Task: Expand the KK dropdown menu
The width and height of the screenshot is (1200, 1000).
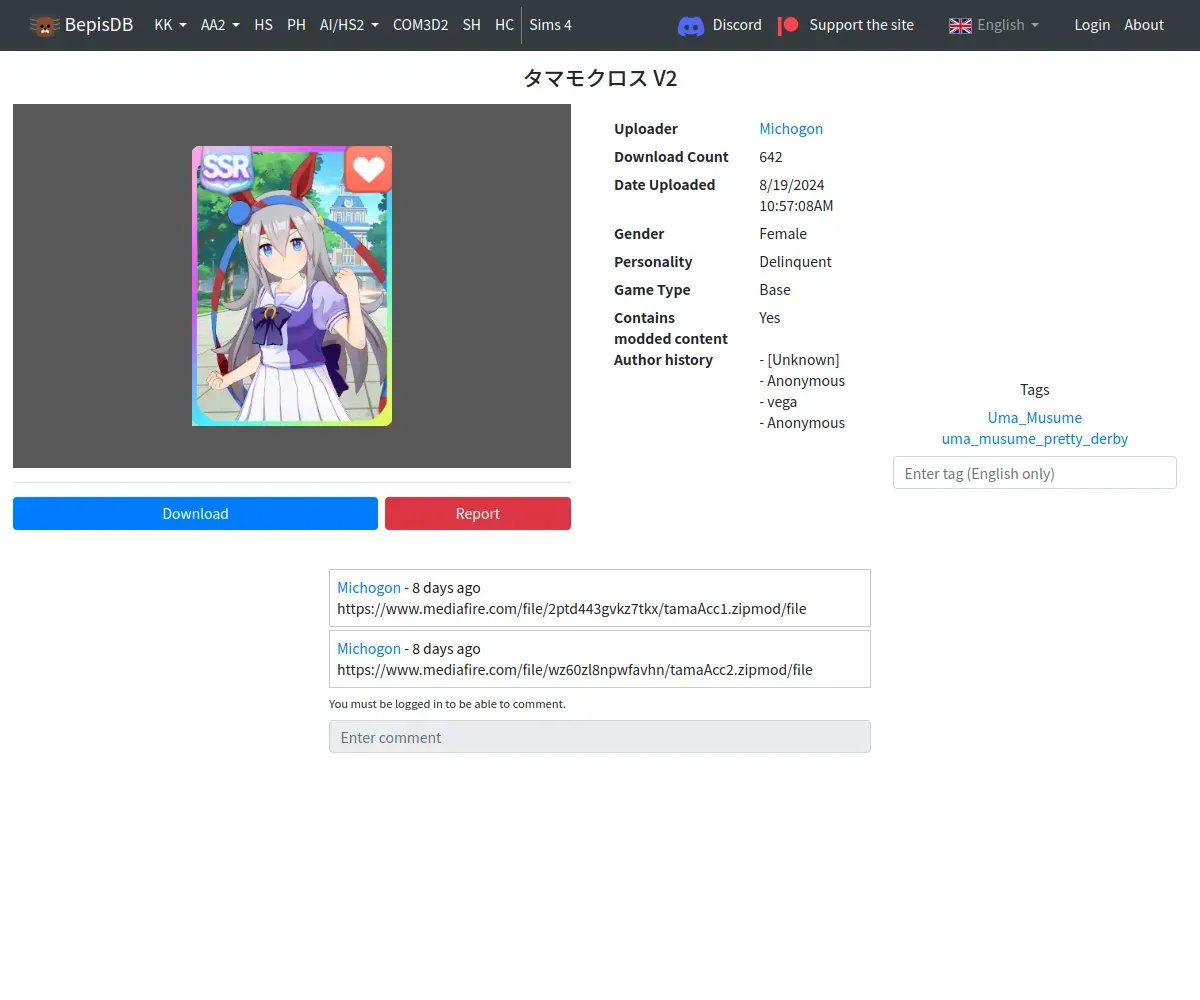Action: pyautogui.click(x=170, y=25)
